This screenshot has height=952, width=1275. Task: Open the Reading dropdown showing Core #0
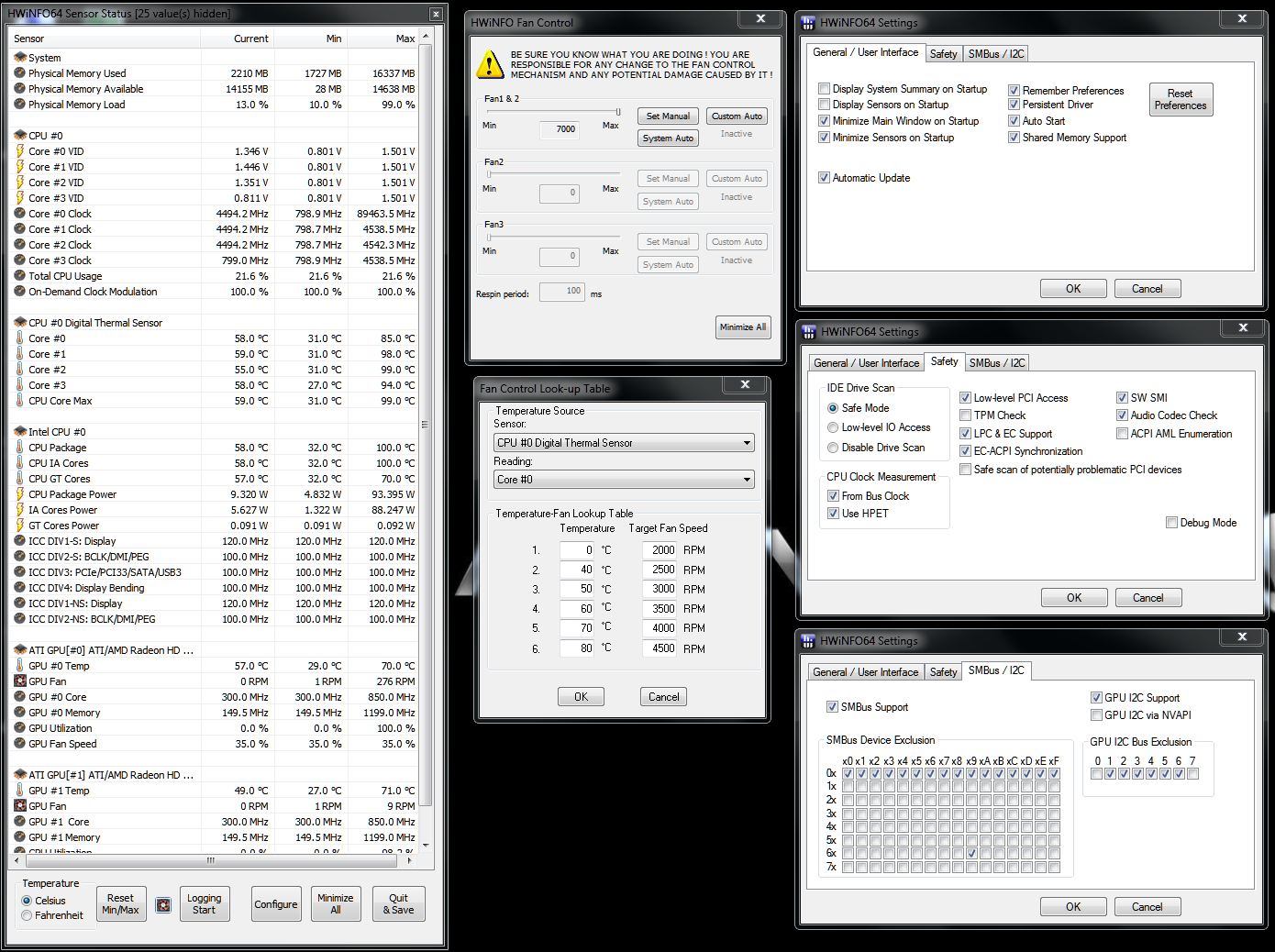coord(624,480)
